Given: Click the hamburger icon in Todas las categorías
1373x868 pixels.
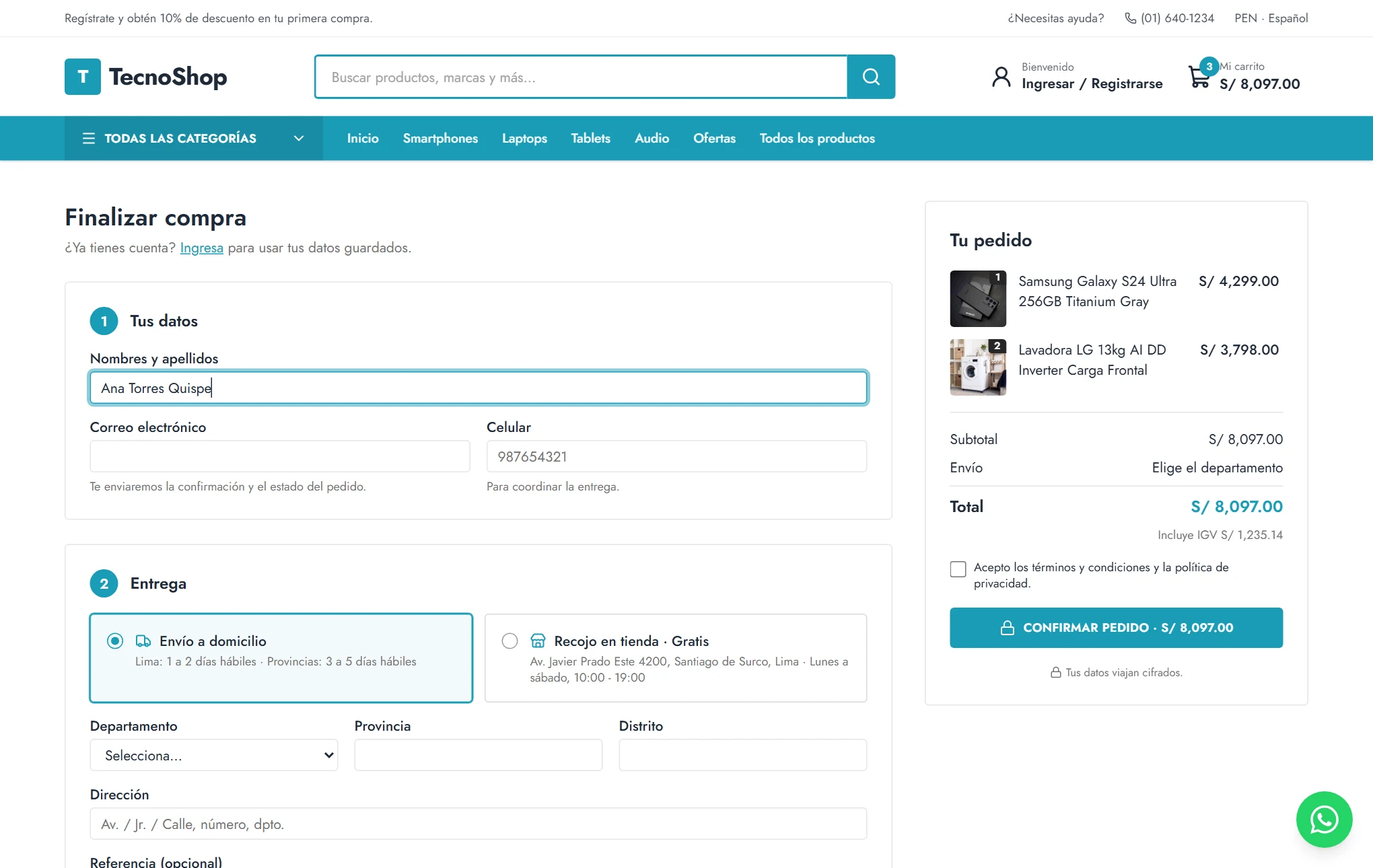Looking at the screenshot, I should point(89,139).
